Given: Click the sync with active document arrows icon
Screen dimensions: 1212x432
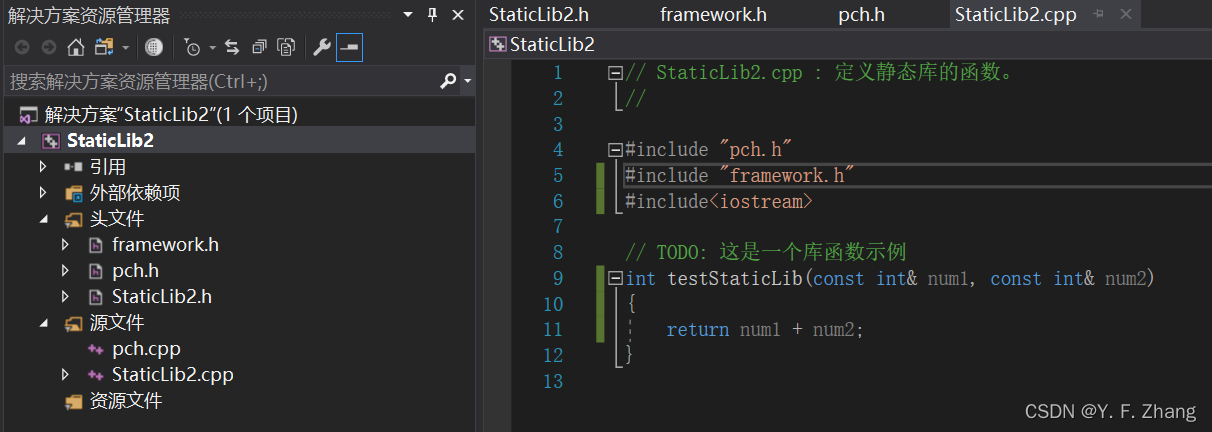Looking at the screenshot, I should [232, 47].
